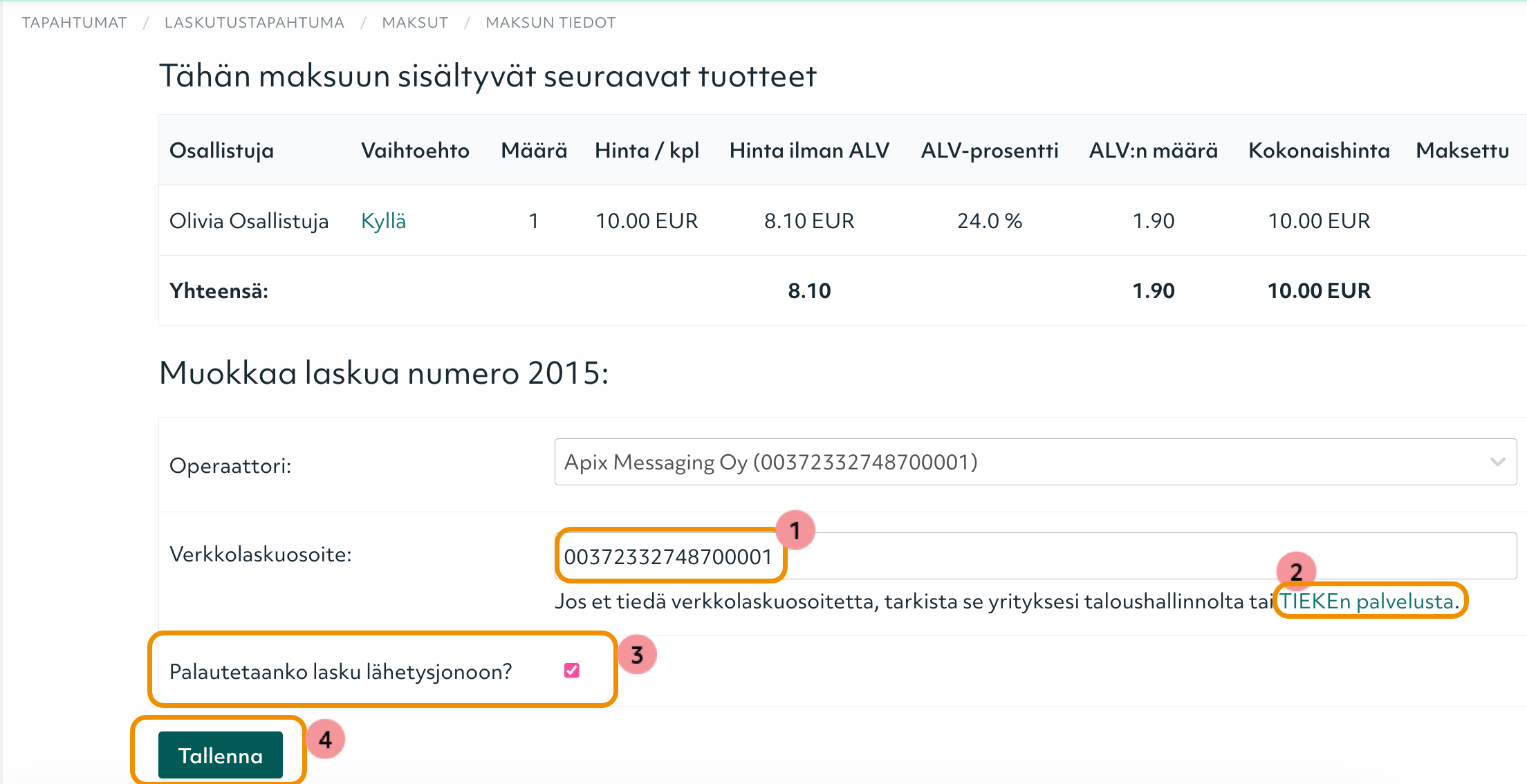1527x784 pixels.
Task: Open the Operaattori dropdown
Action: point(1035,462)
